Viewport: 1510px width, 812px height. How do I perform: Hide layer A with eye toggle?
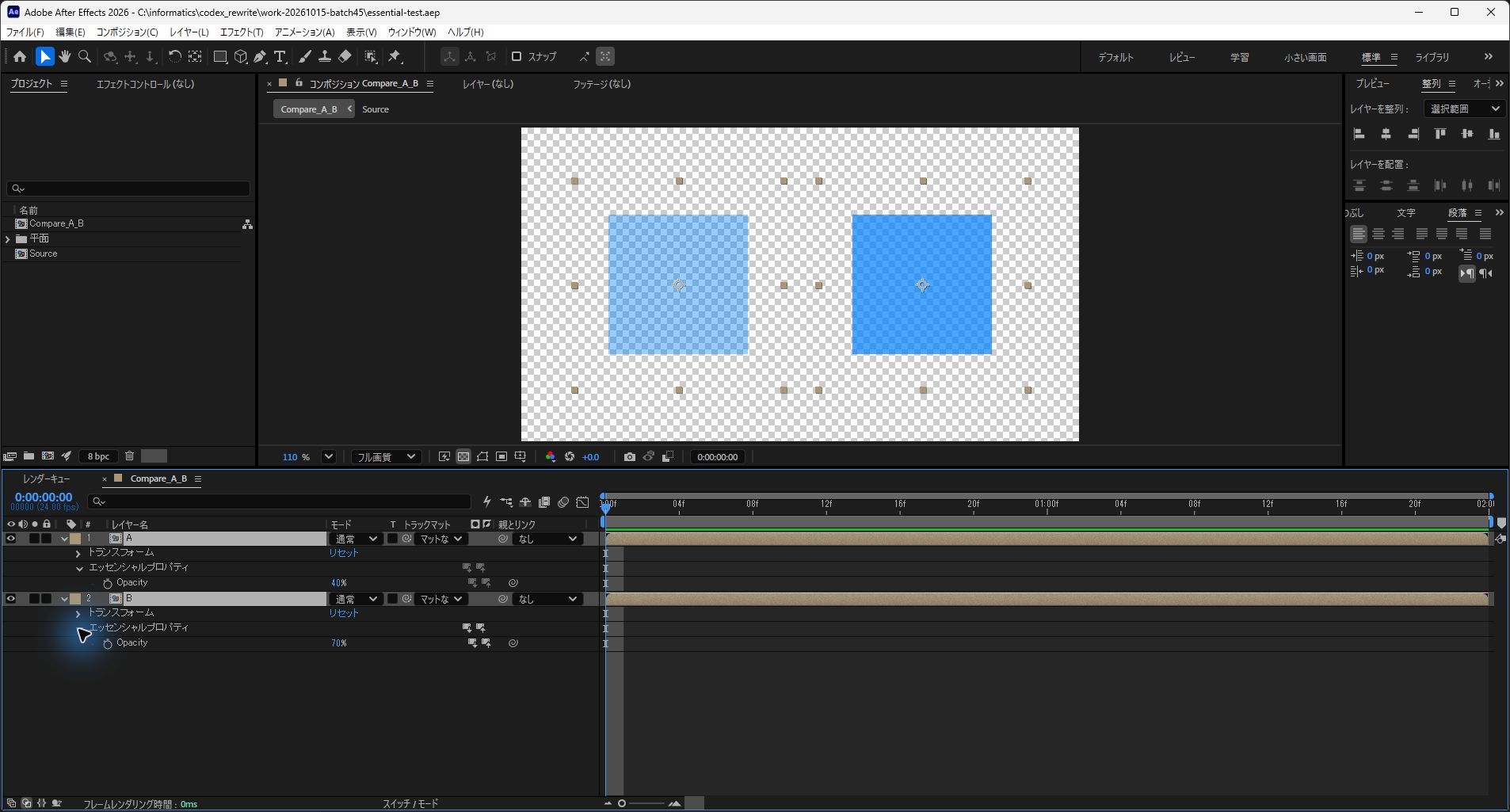pos(11,539)
